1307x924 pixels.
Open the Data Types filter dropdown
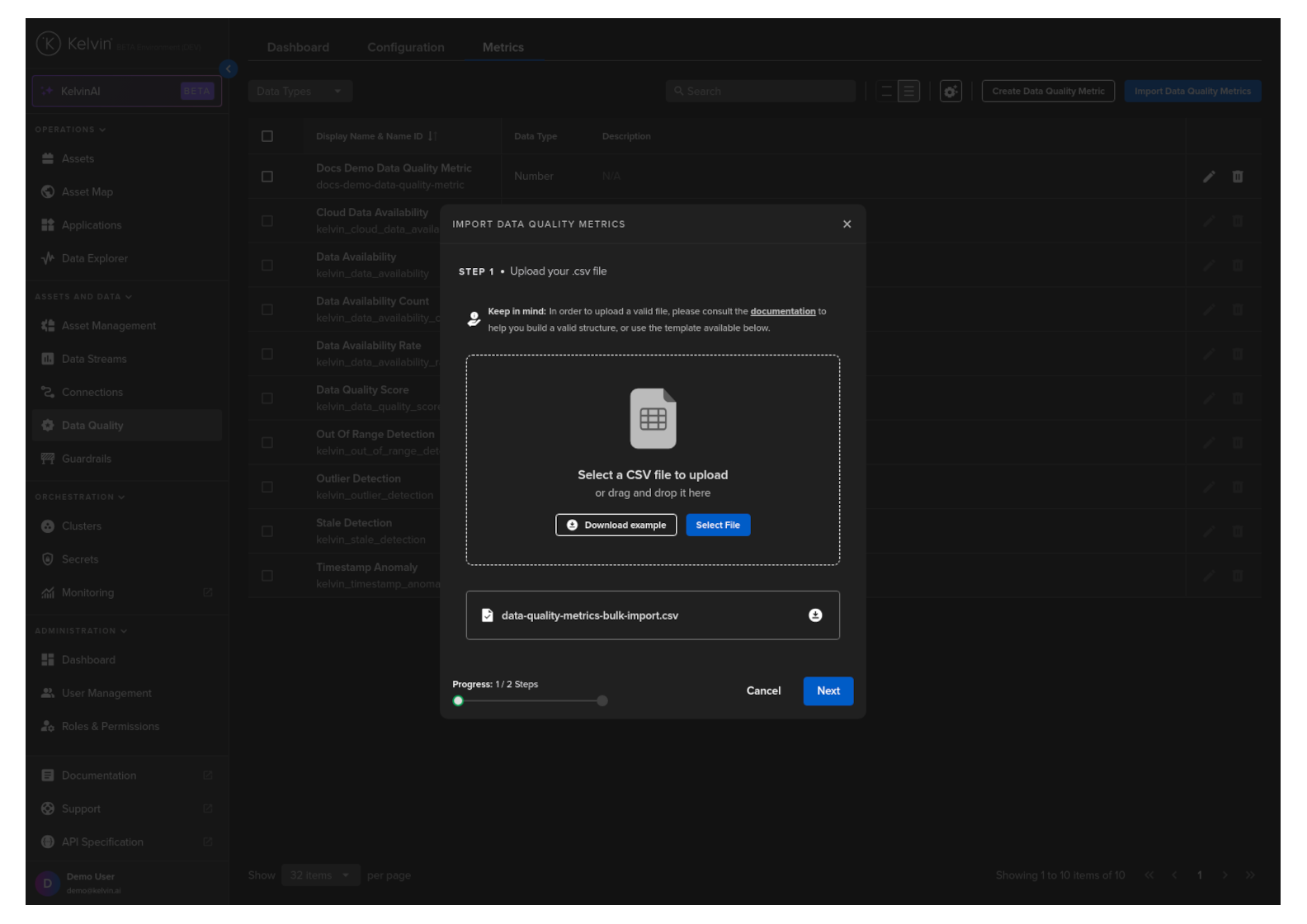(300, 92)
